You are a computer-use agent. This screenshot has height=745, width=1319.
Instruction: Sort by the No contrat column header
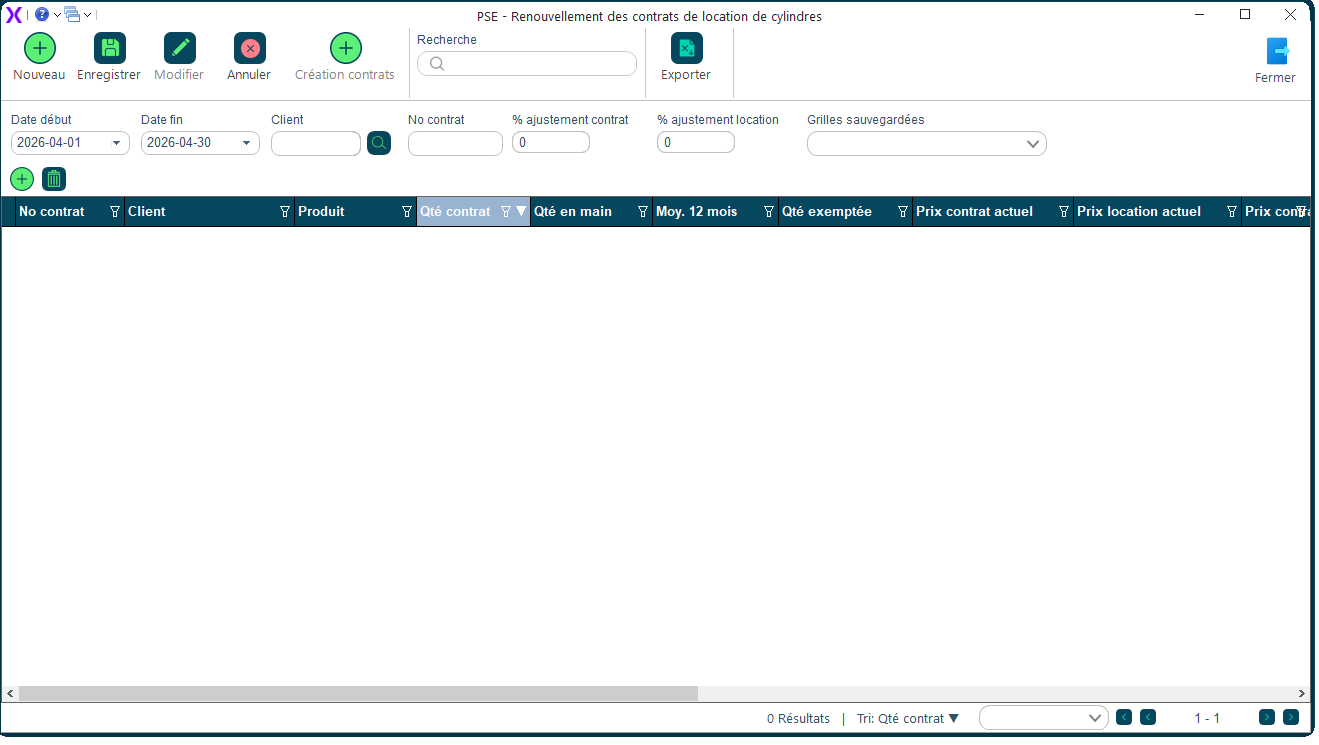coord(52,212)
